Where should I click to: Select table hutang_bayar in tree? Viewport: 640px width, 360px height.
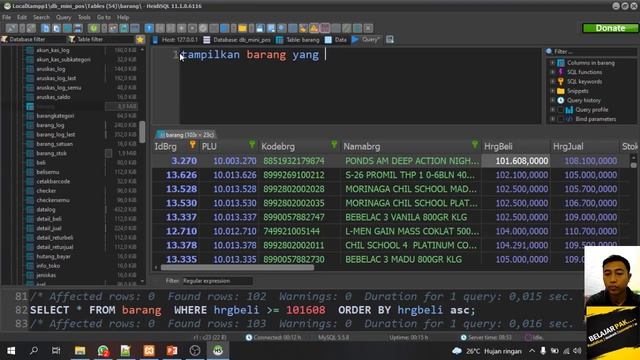(53, 257)
